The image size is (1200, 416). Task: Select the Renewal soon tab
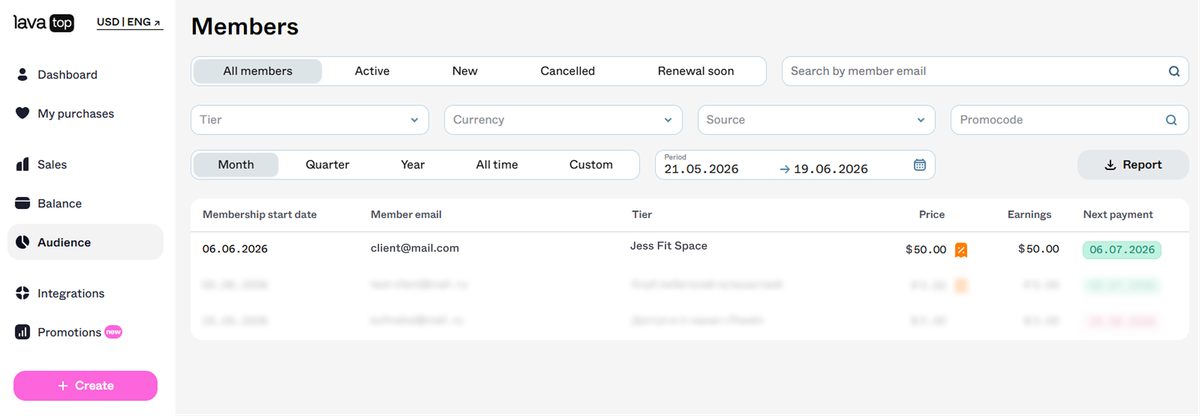696,71
